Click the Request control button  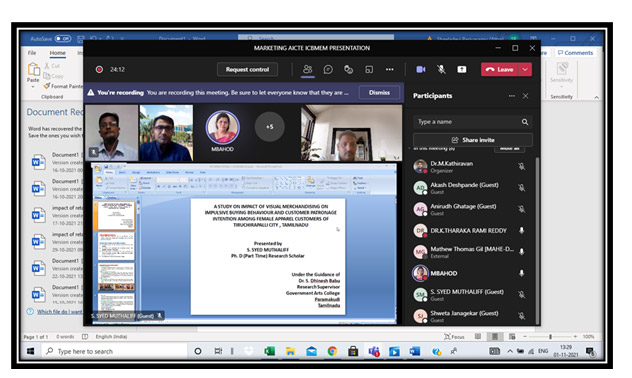tap(247, 69)
